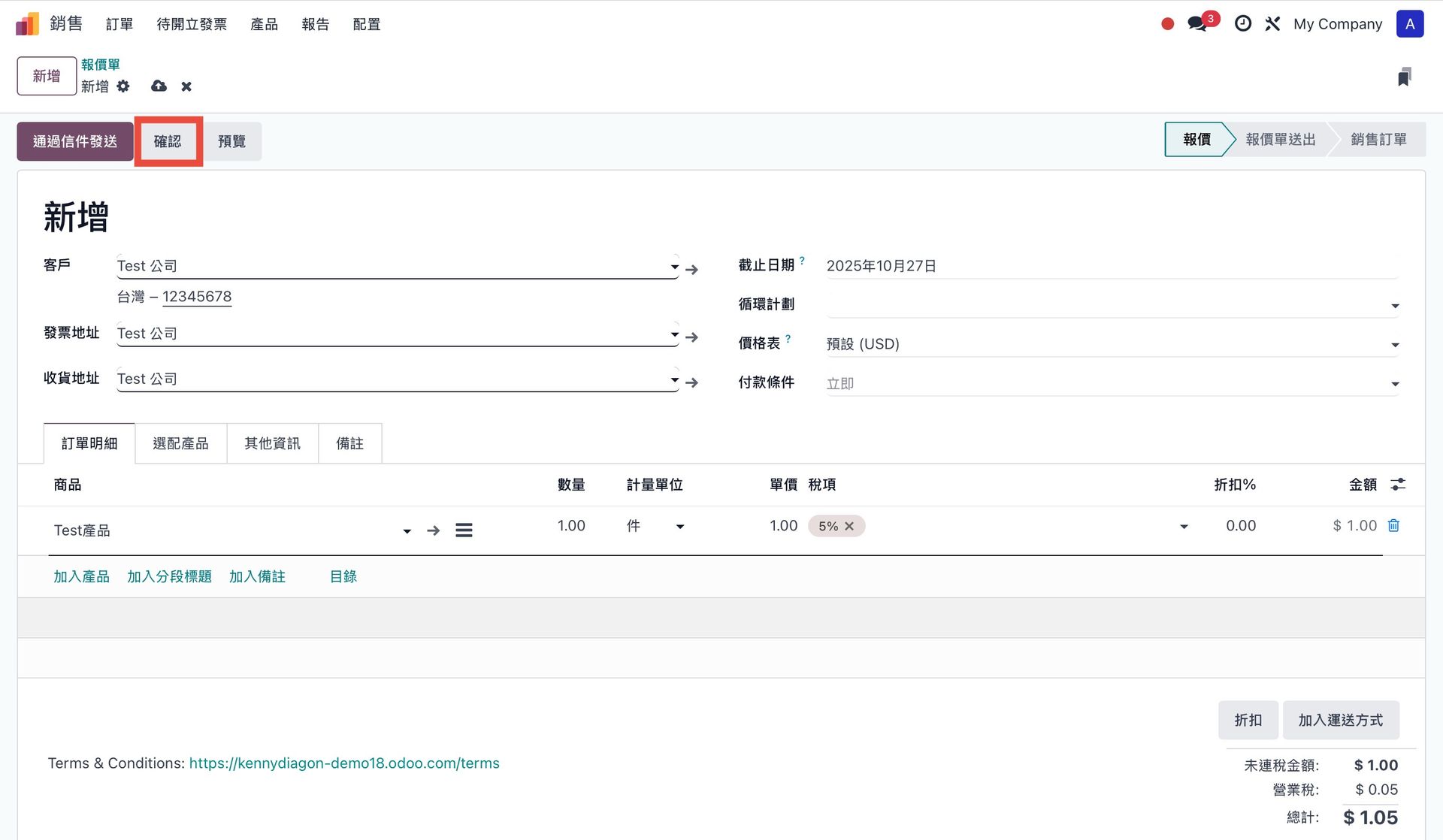Remove the 5% tax tag
Viewport: 1443px width, 840px height.
849,526
